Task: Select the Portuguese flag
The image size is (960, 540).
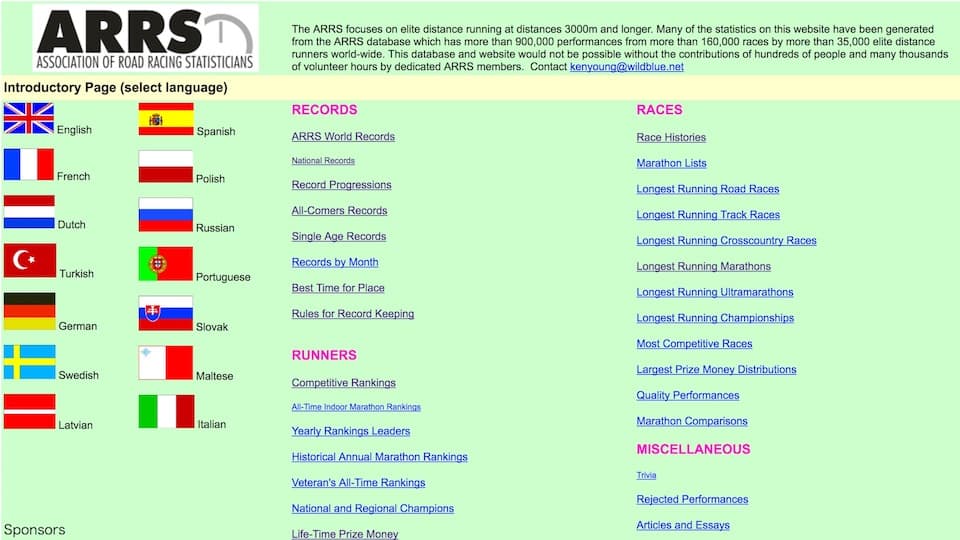Action: (165, 264)
